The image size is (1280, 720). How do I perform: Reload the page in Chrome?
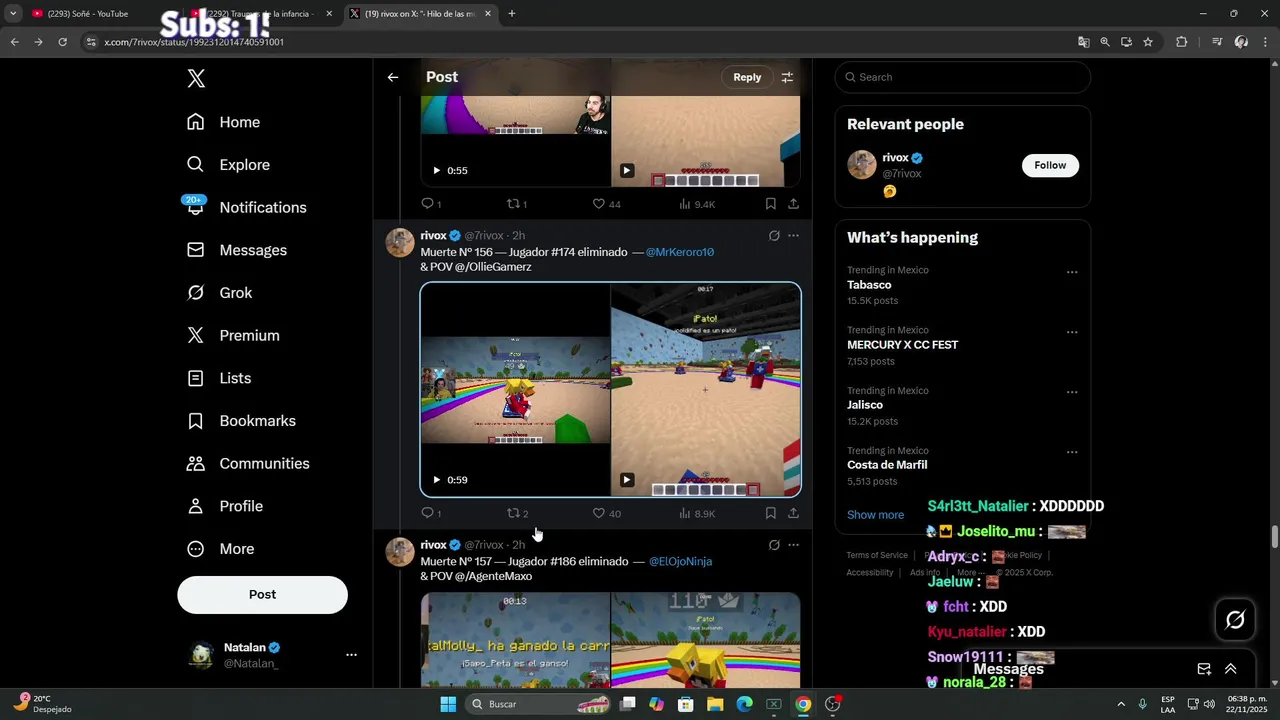point(62,42)
